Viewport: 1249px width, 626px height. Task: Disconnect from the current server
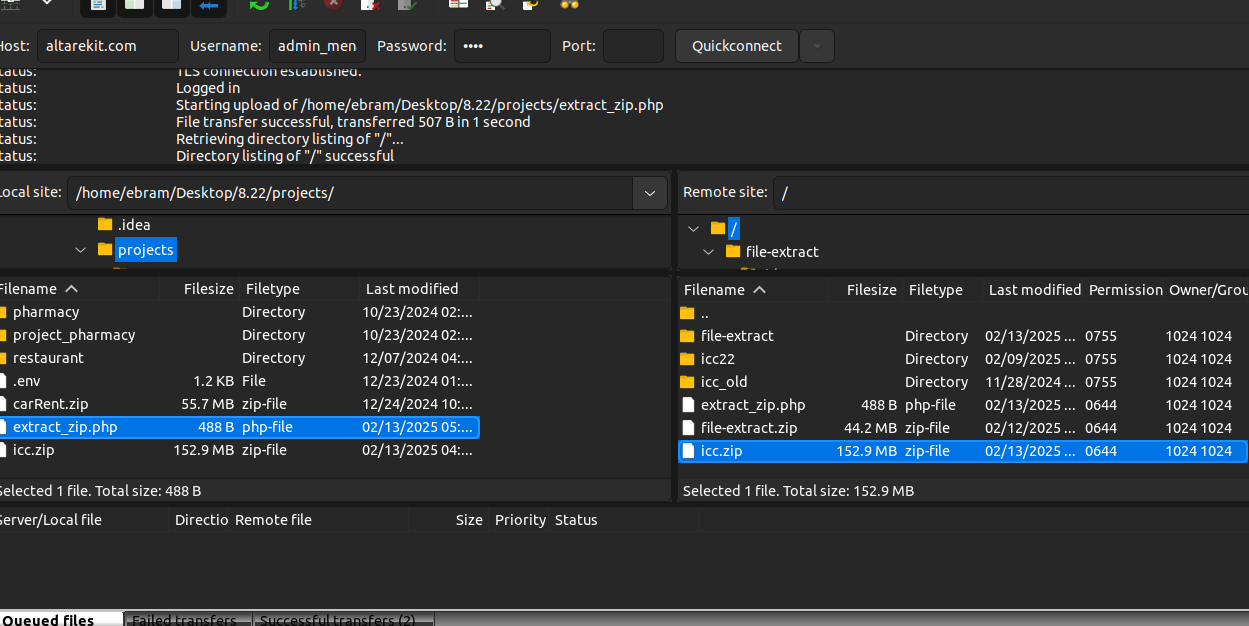click(x=370, y=5)
